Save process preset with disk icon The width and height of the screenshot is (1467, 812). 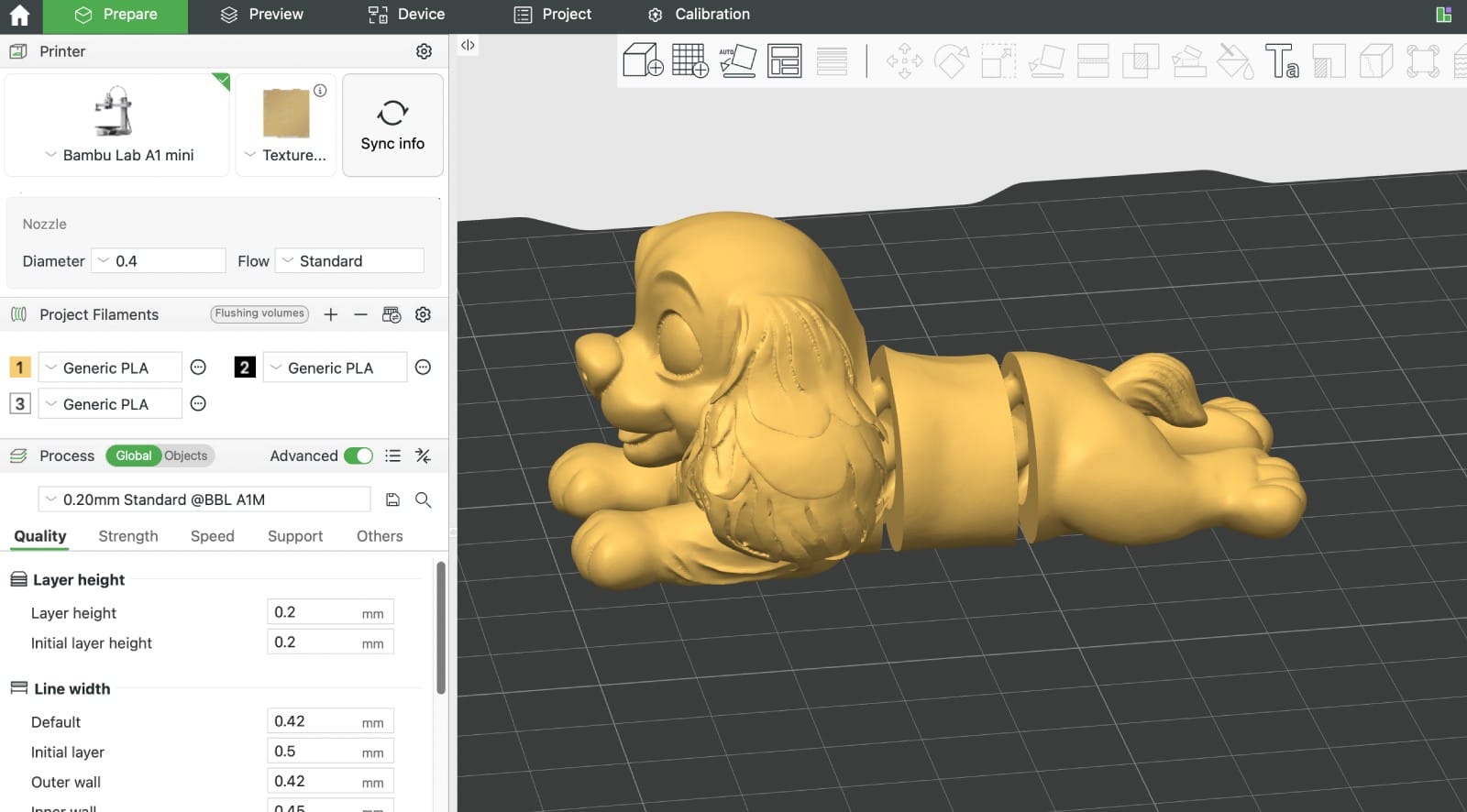tap(392, 499)
